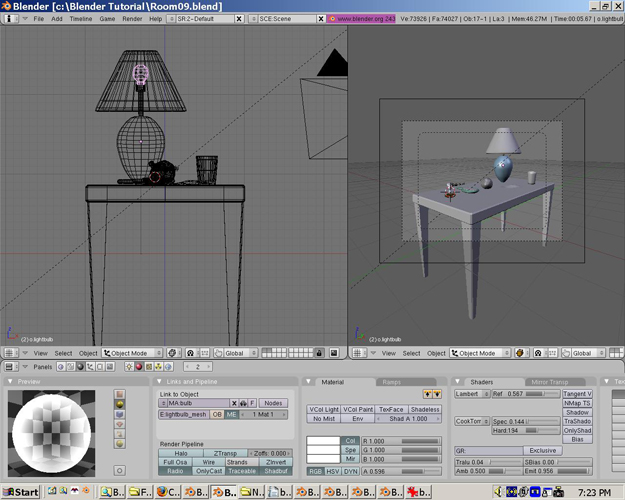Select sphere preview type icon

click(120, 405)
